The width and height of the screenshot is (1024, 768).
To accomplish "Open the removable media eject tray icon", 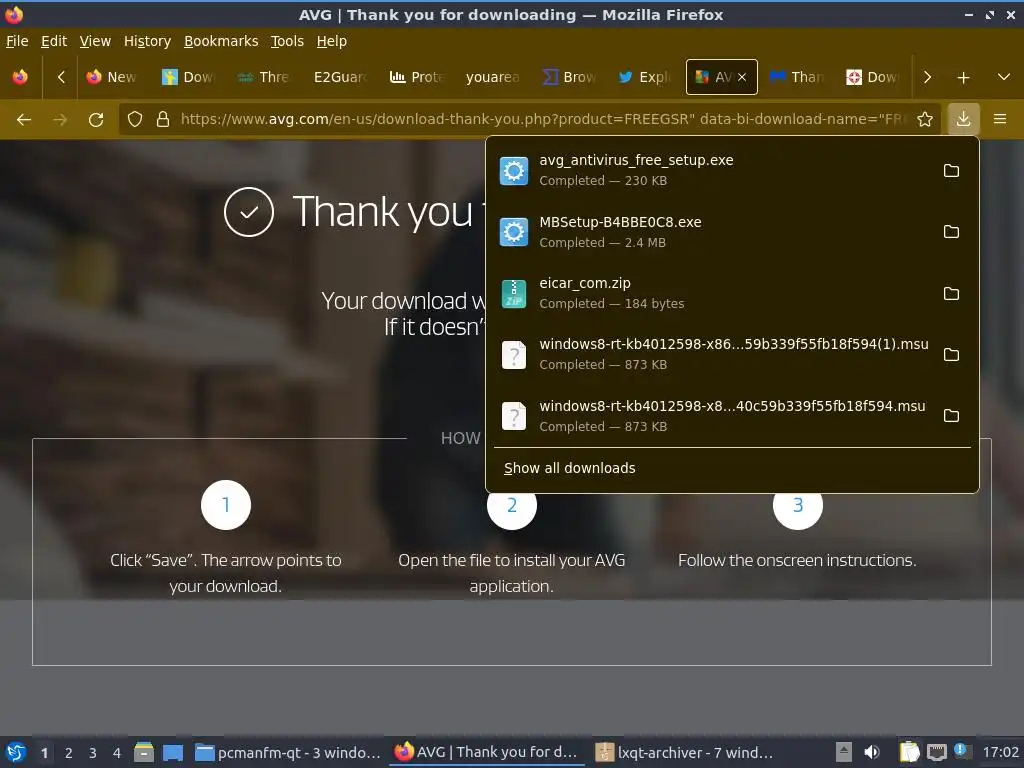I will coord(844,752).
